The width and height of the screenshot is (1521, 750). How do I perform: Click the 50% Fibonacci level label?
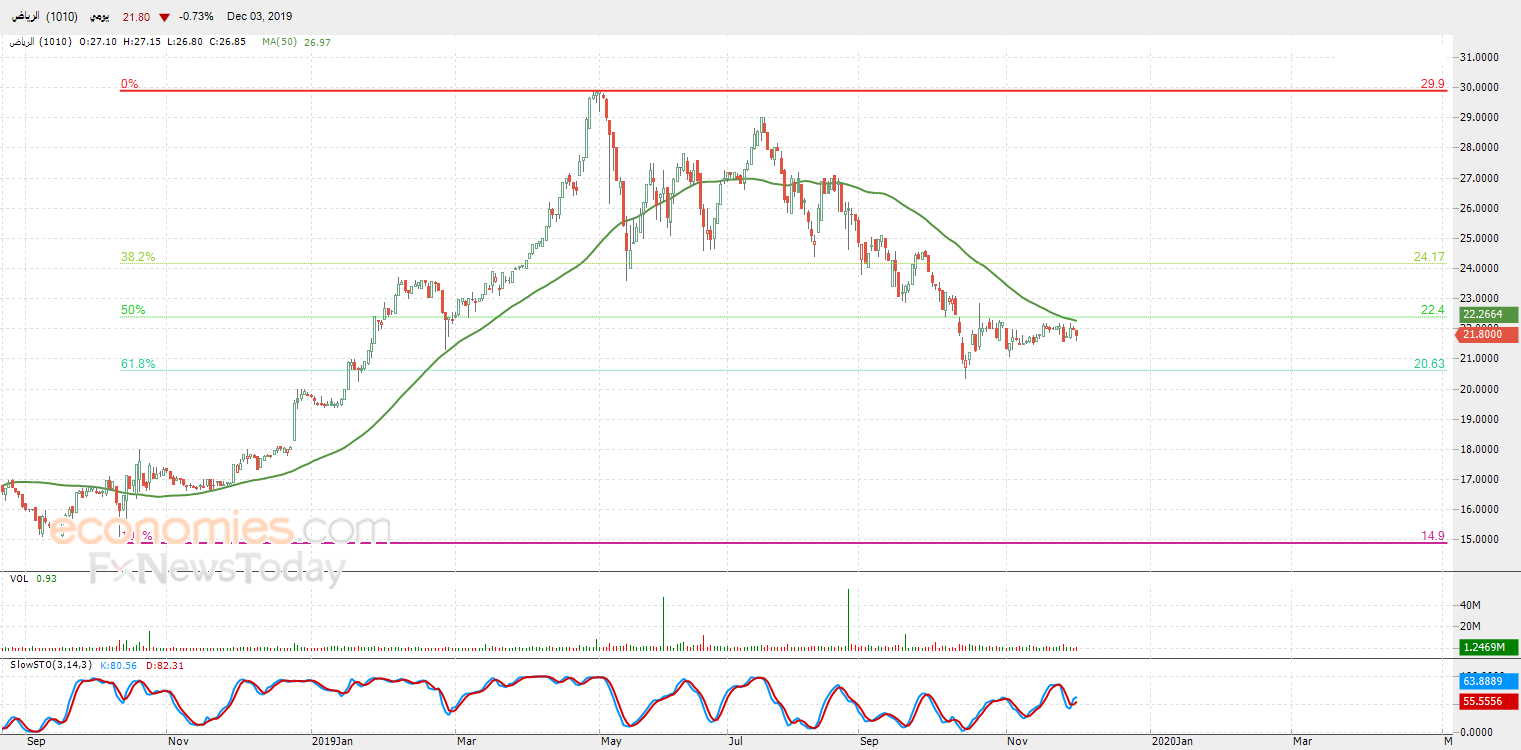pos(133,310)
